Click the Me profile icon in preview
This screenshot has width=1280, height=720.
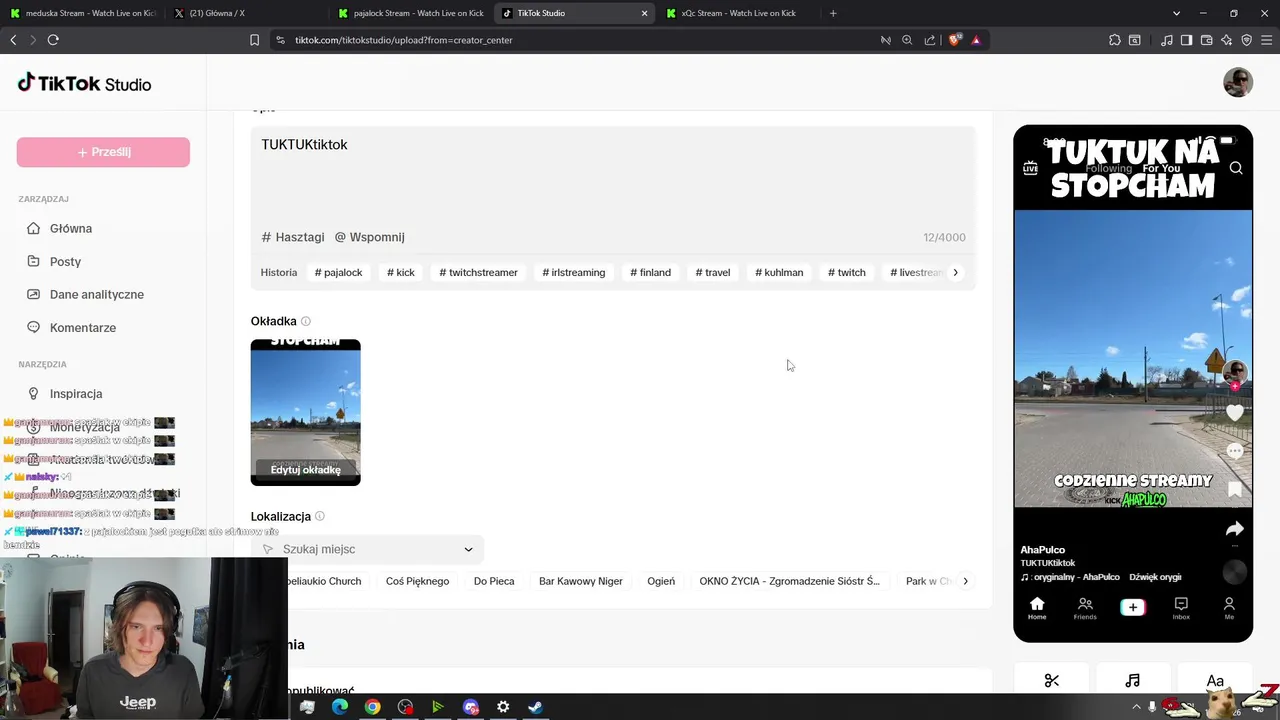click(x=1229, y=608)
